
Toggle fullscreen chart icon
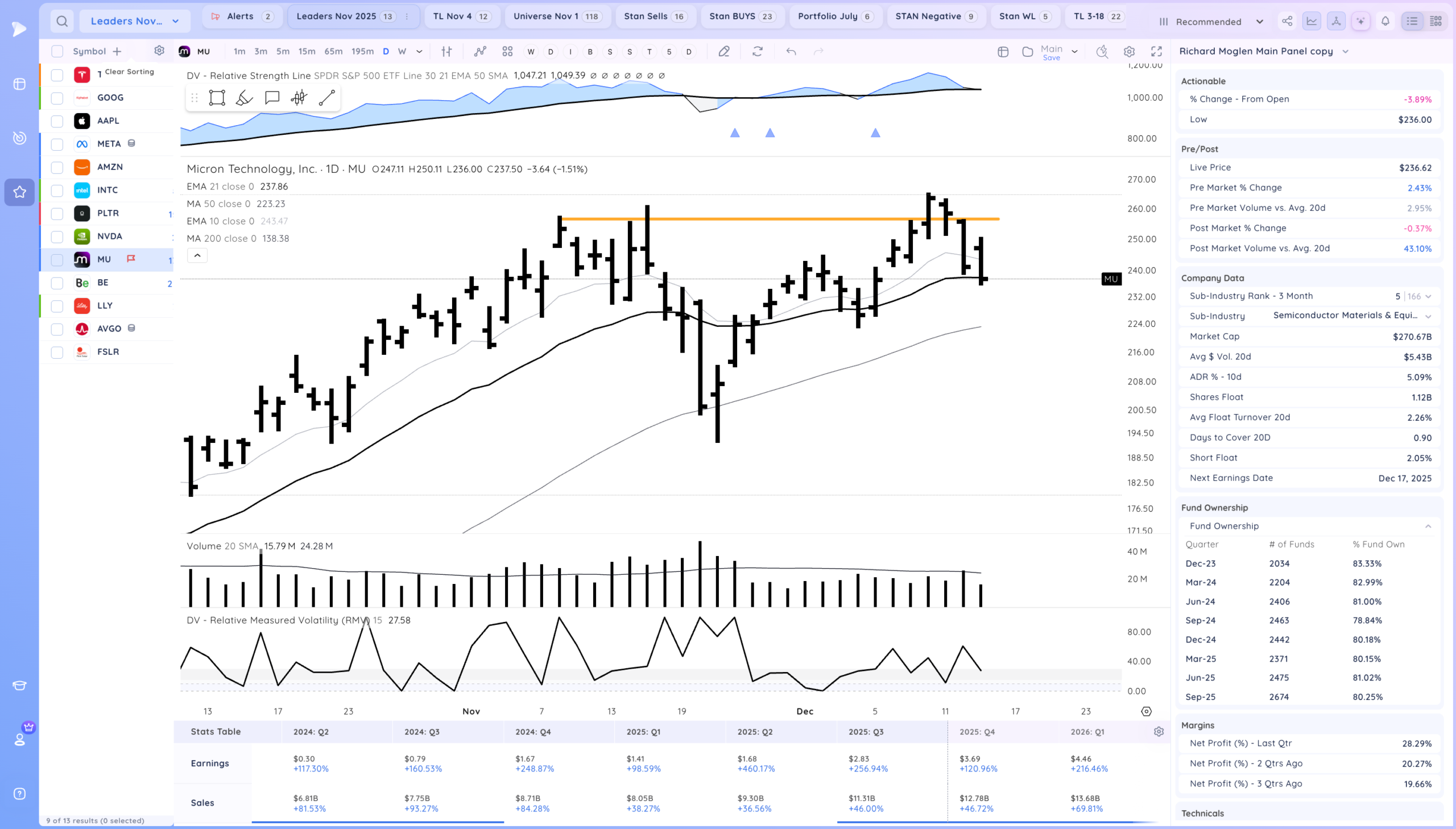[x=1156, y=51]
